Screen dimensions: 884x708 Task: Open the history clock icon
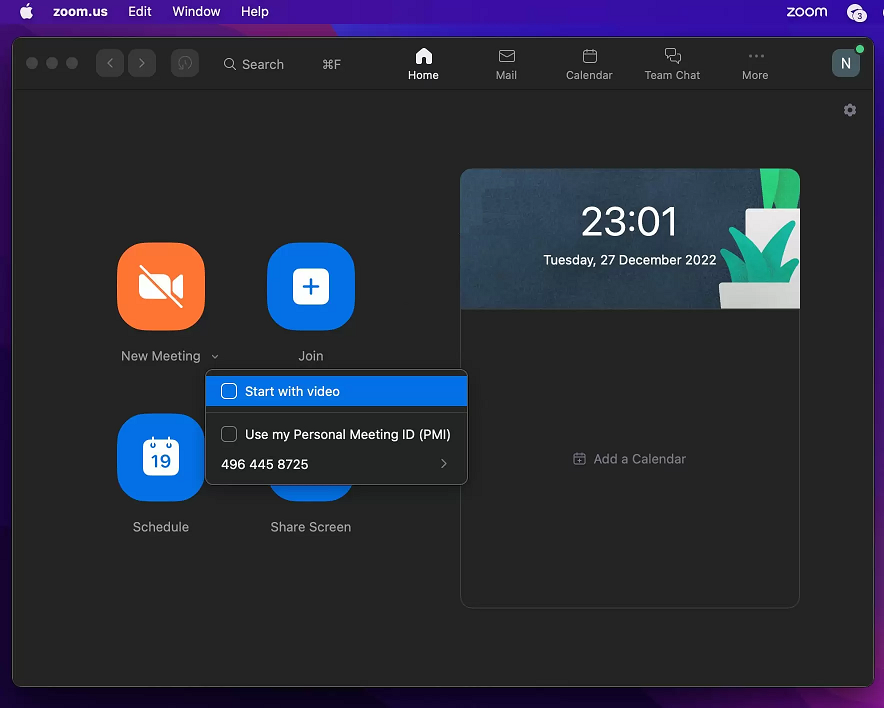pos(185,63)
